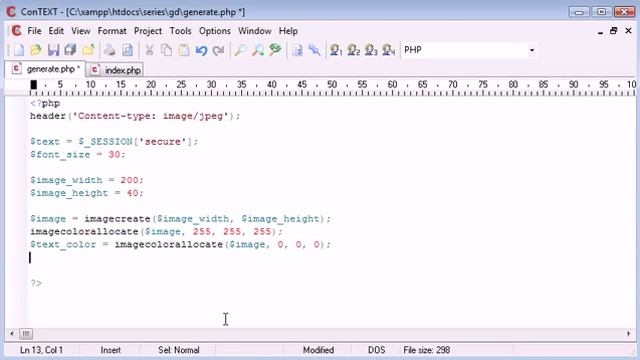The width and height of the screenshot is (640, 360).
Task: Run user command 4 icon
Action: [x=389, y=50]
